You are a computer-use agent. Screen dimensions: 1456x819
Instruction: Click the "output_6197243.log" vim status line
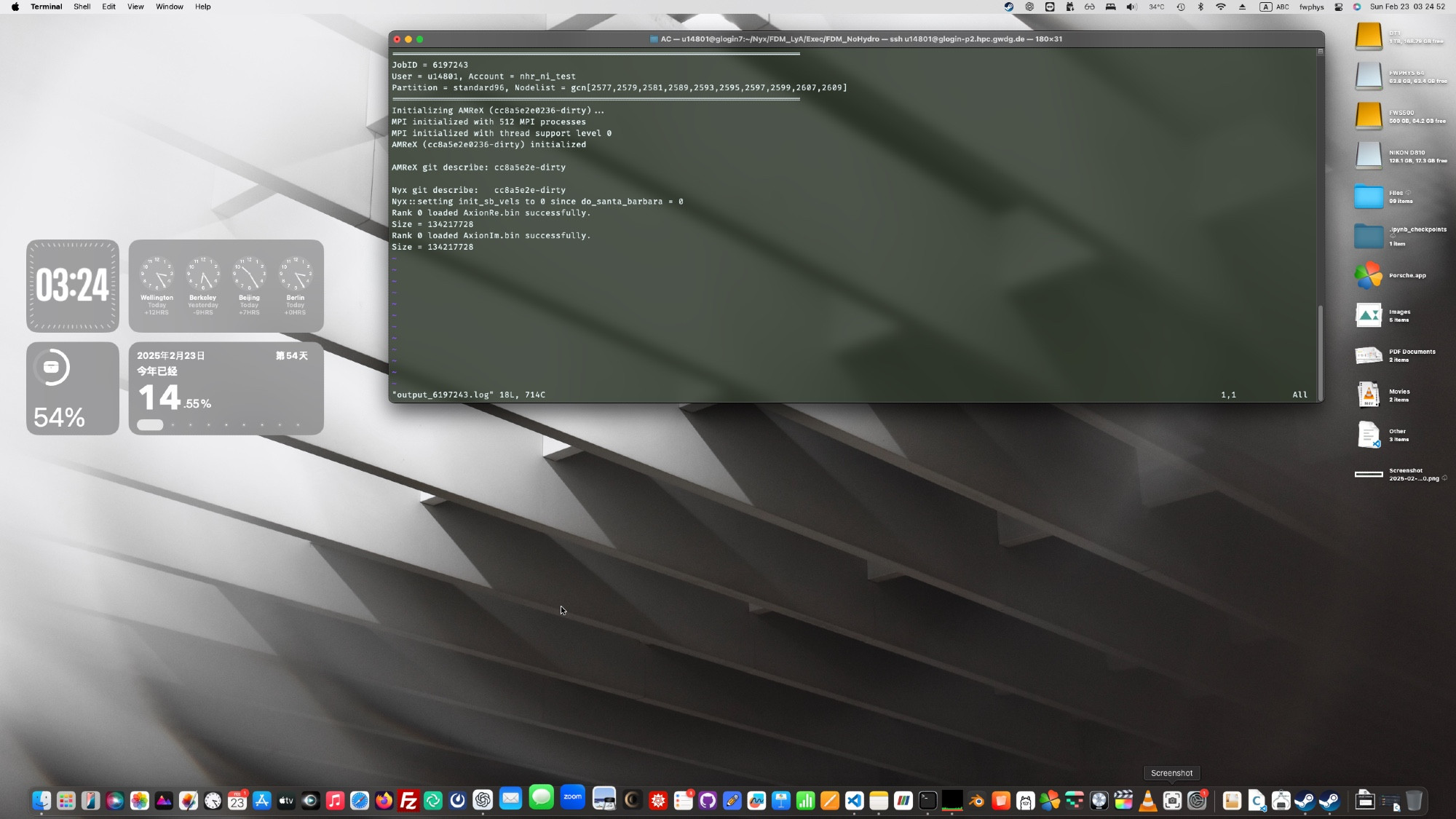[468, 395]
